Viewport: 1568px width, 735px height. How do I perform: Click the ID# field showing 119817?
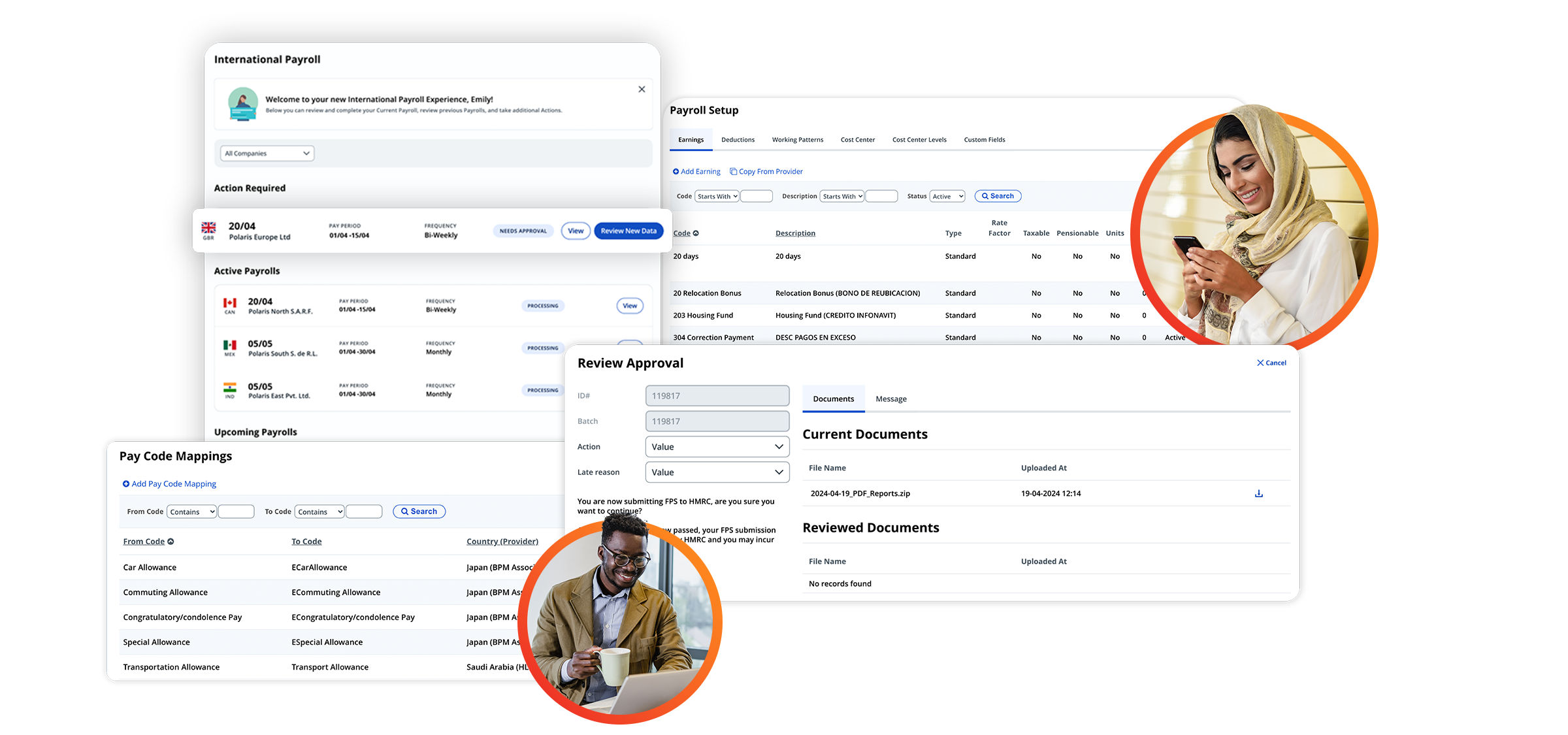(x=717, y=396)
